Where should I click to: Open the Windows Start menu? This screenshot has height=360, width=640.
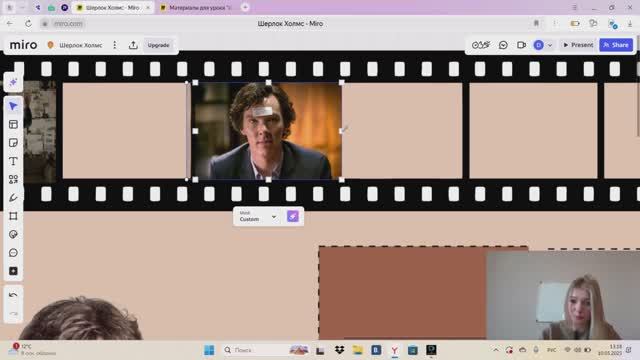(x=209, y=350)
